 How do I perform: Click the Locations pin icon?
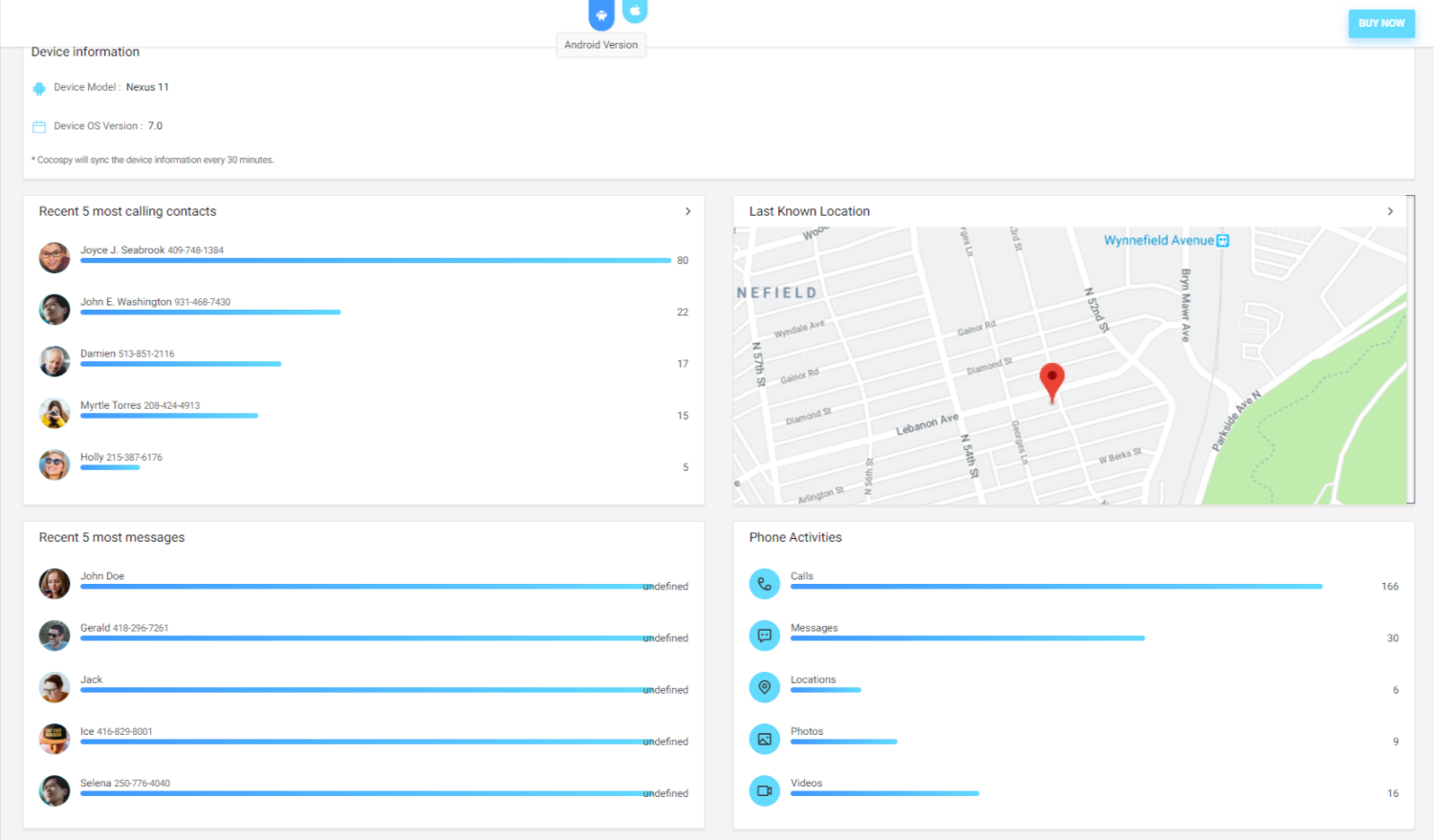765,687
